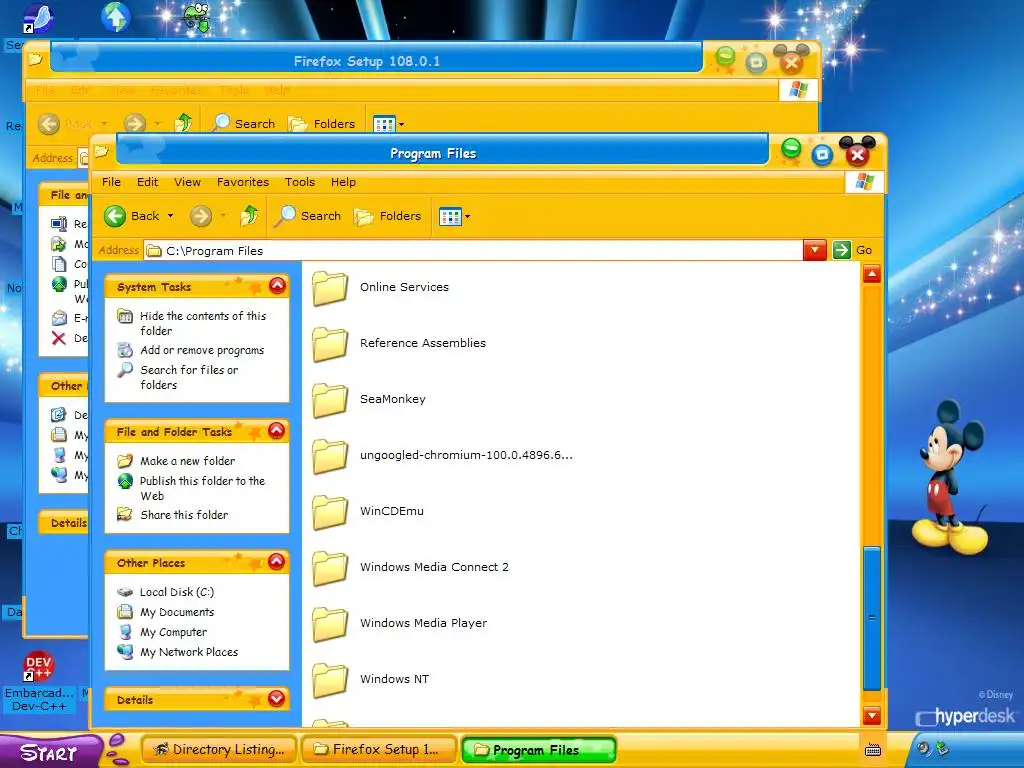
Task: Select the Online Services folder icon
Action: (x=330, y=288)
